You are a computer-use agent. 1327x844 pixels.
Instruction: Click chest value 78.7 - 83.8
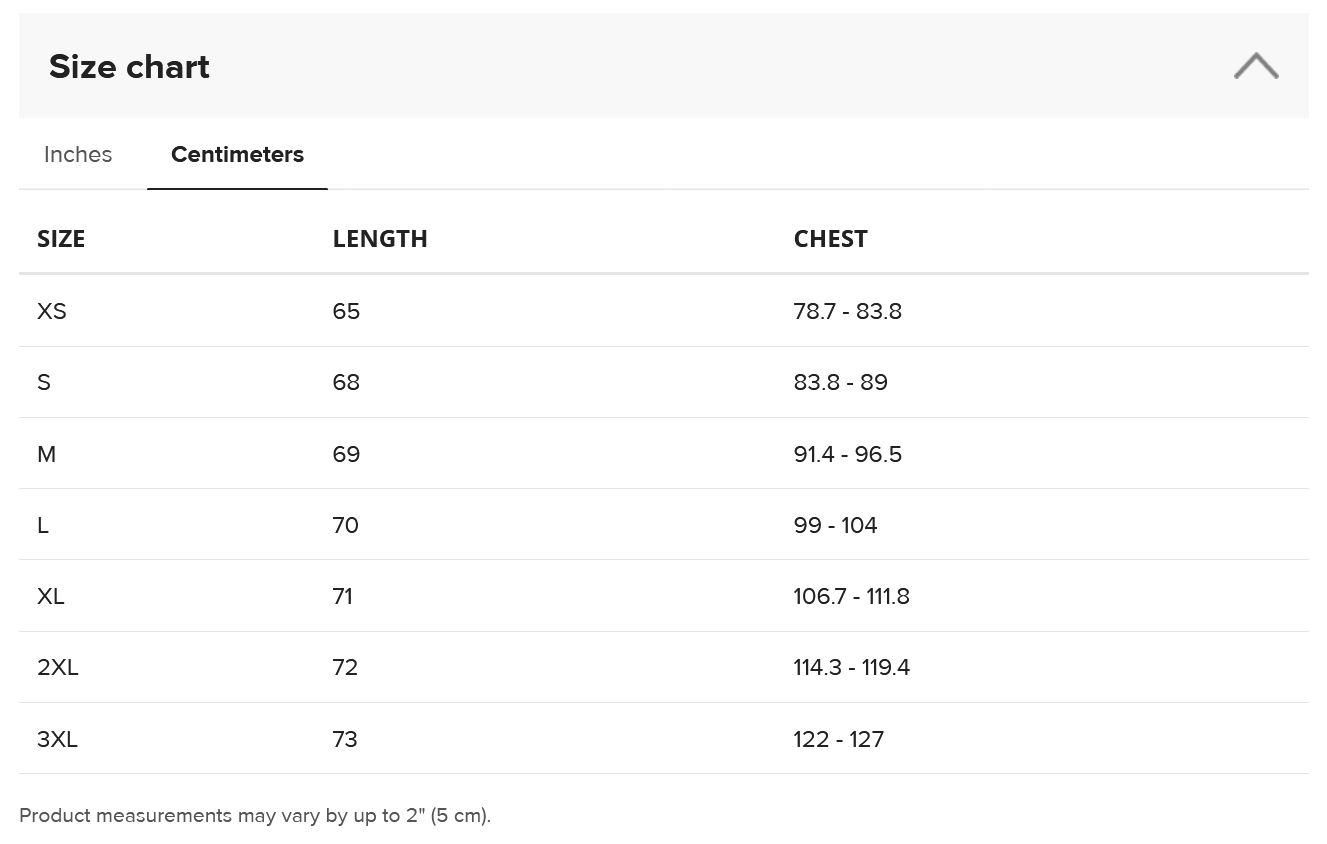click(848, 311)
